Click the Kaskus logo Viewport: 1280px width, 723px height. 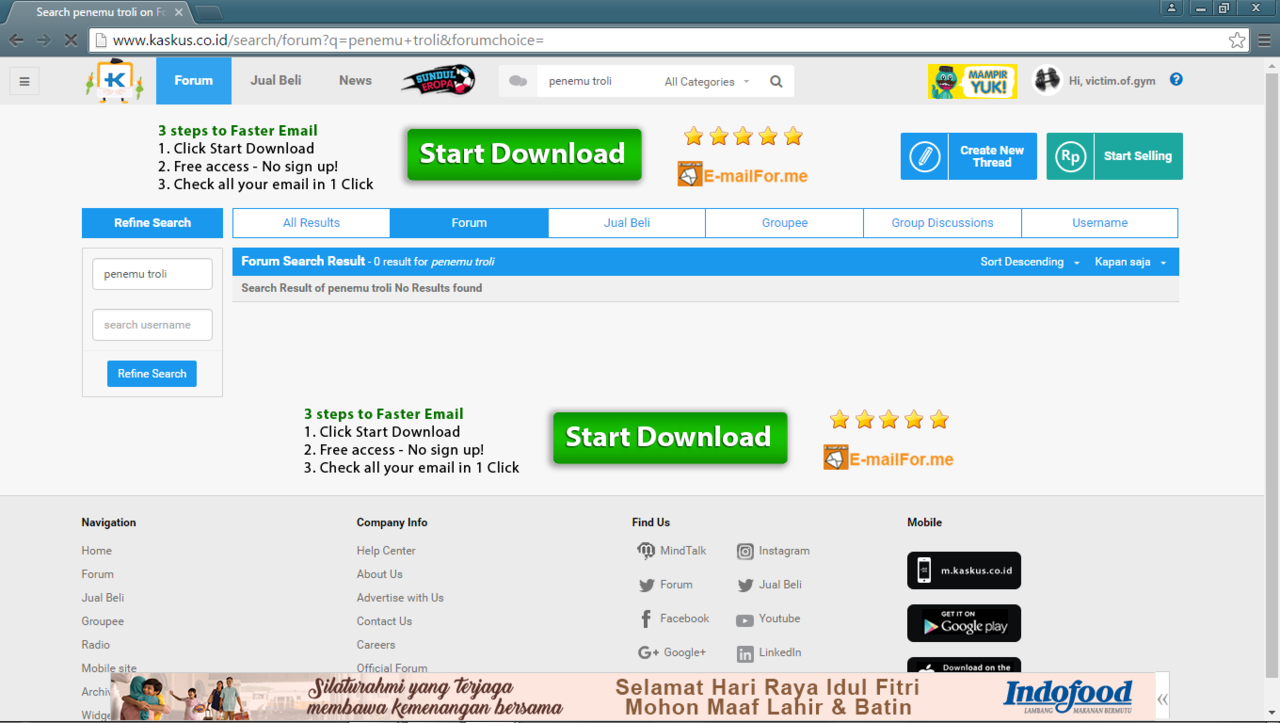(x=114, y=81)
